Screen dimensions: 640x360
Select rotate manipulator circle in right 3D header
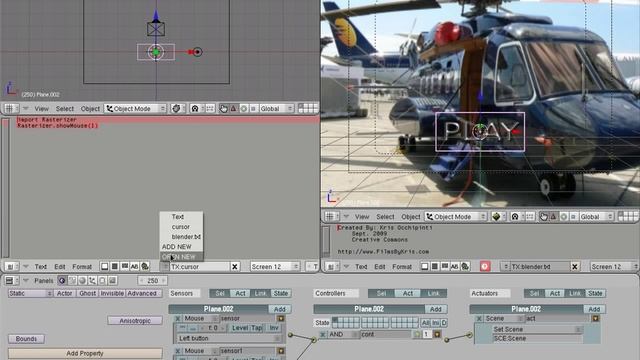[564, 216]
